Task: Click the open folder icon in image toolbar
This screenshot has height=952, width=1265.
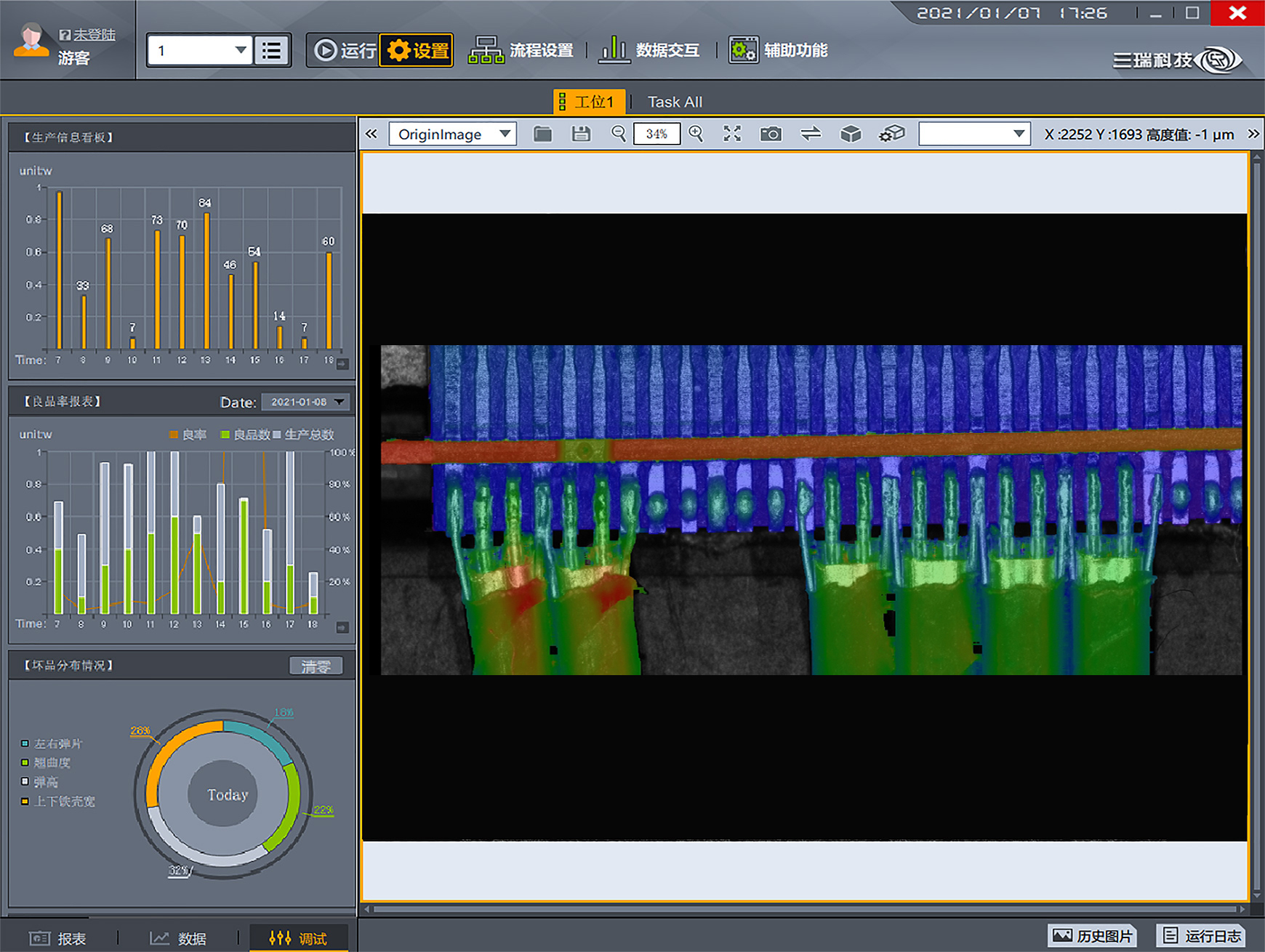Action: 542,134
